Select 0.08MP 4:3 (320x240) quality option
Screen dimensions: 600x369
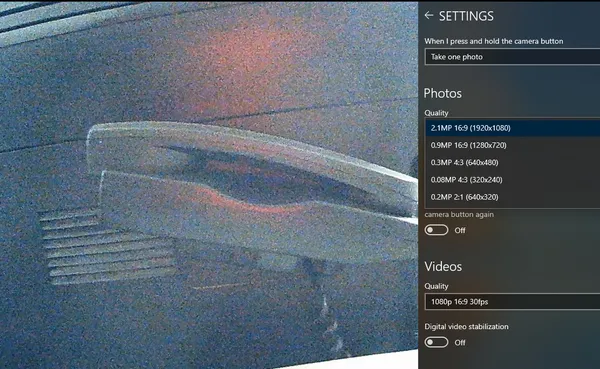click(x=513, y=180)
